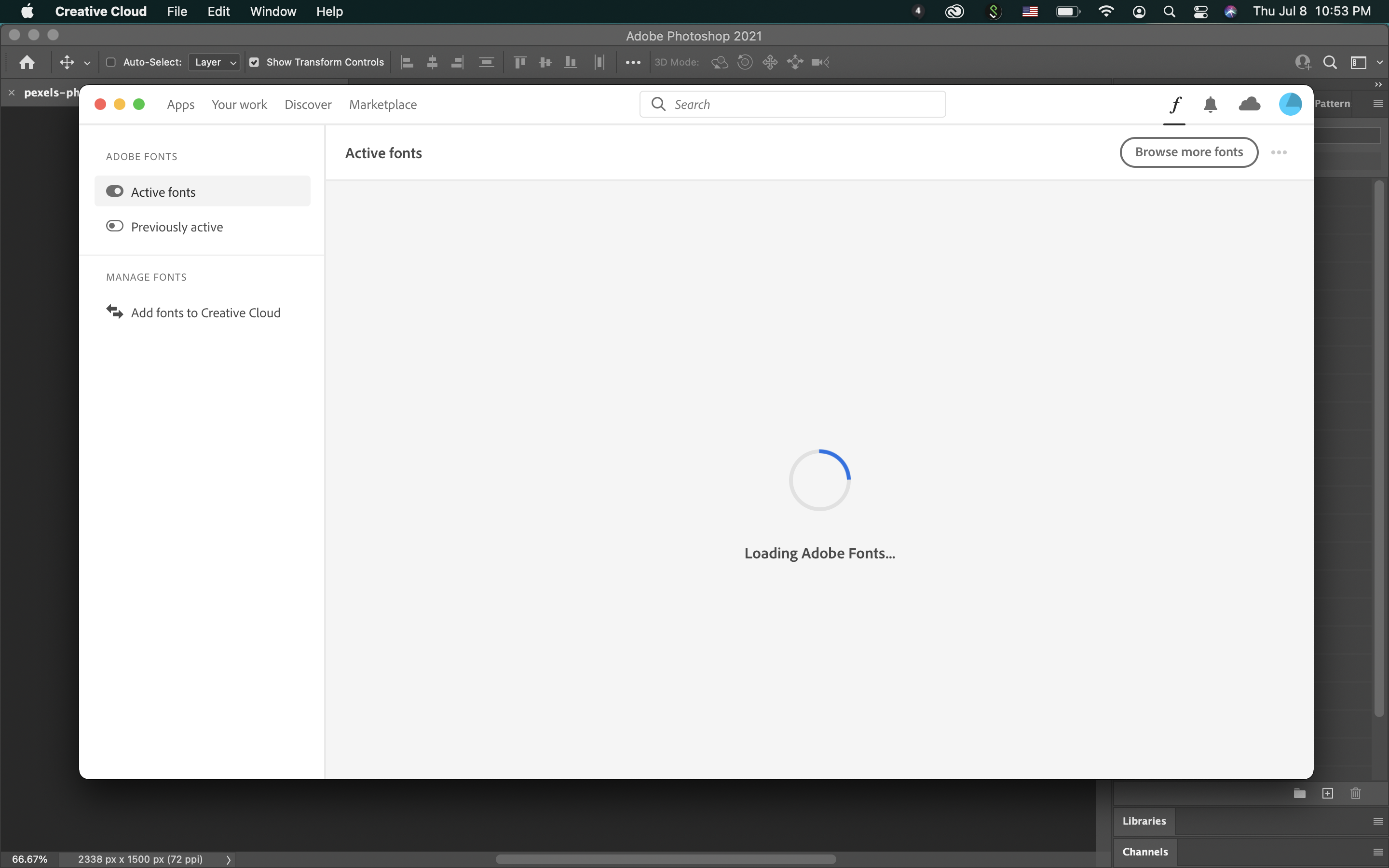The image size is (1389, 868).
Task: Click the search magnifier icon
Action: coord(659,104)
